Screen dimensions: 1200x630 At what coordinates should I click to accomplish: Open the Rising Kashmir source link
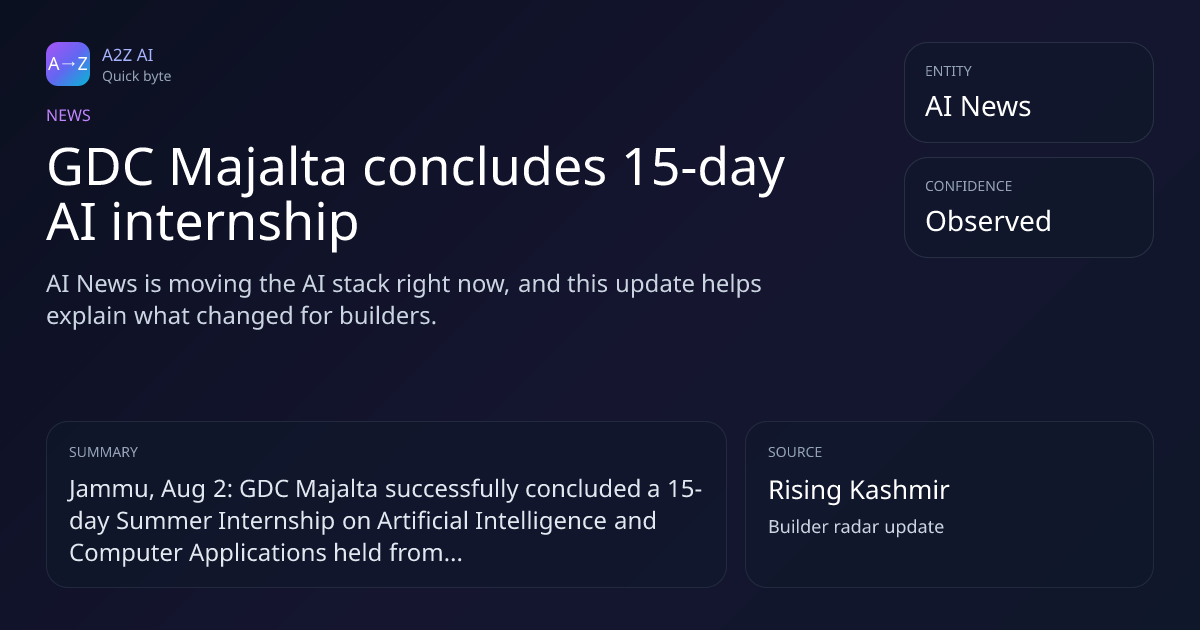coord(858,490)
